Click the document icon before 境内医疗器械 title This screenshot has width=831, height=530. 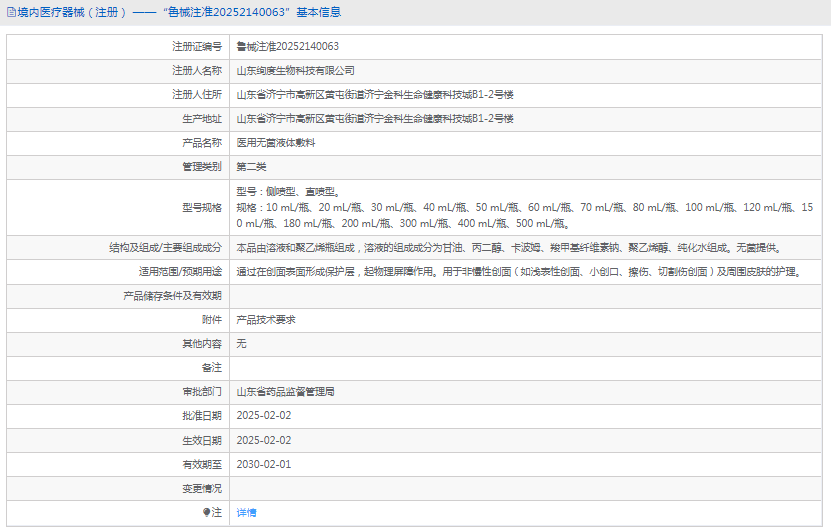pos(11,12)
